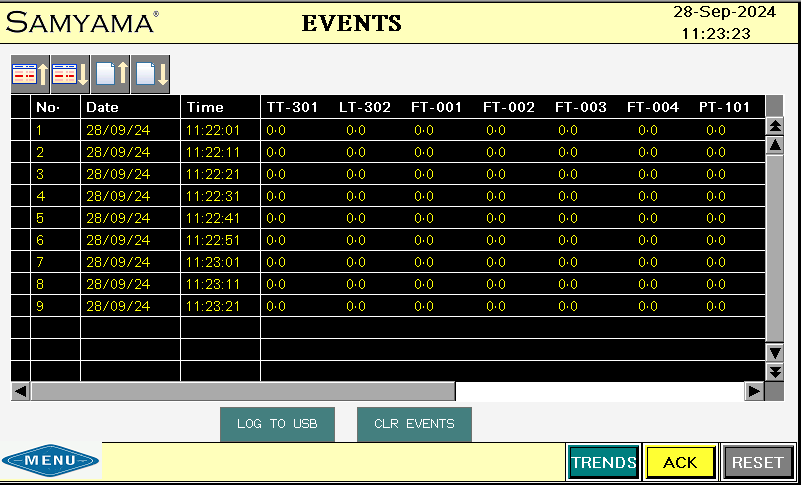Click the scroll down one row icon
Viewport: 801px width, 485px height.
(x=70, y=74)
